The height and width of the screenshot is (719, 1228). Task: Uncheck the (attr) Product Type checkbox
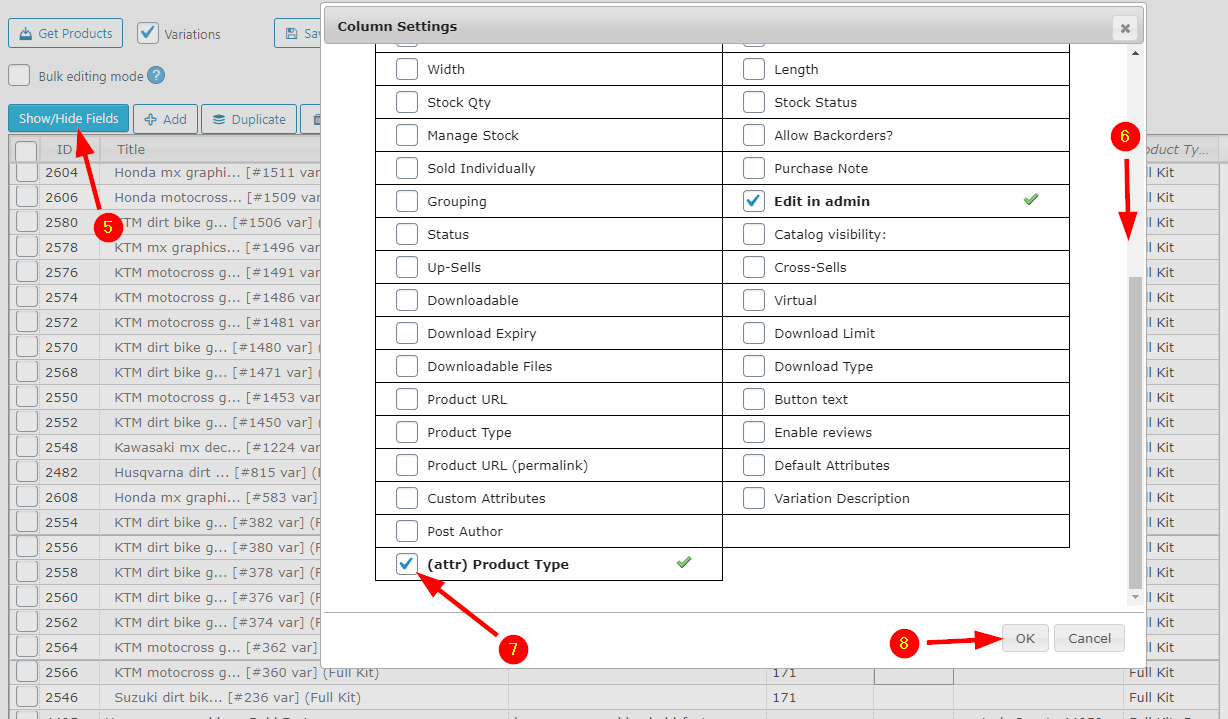(406, 564)
